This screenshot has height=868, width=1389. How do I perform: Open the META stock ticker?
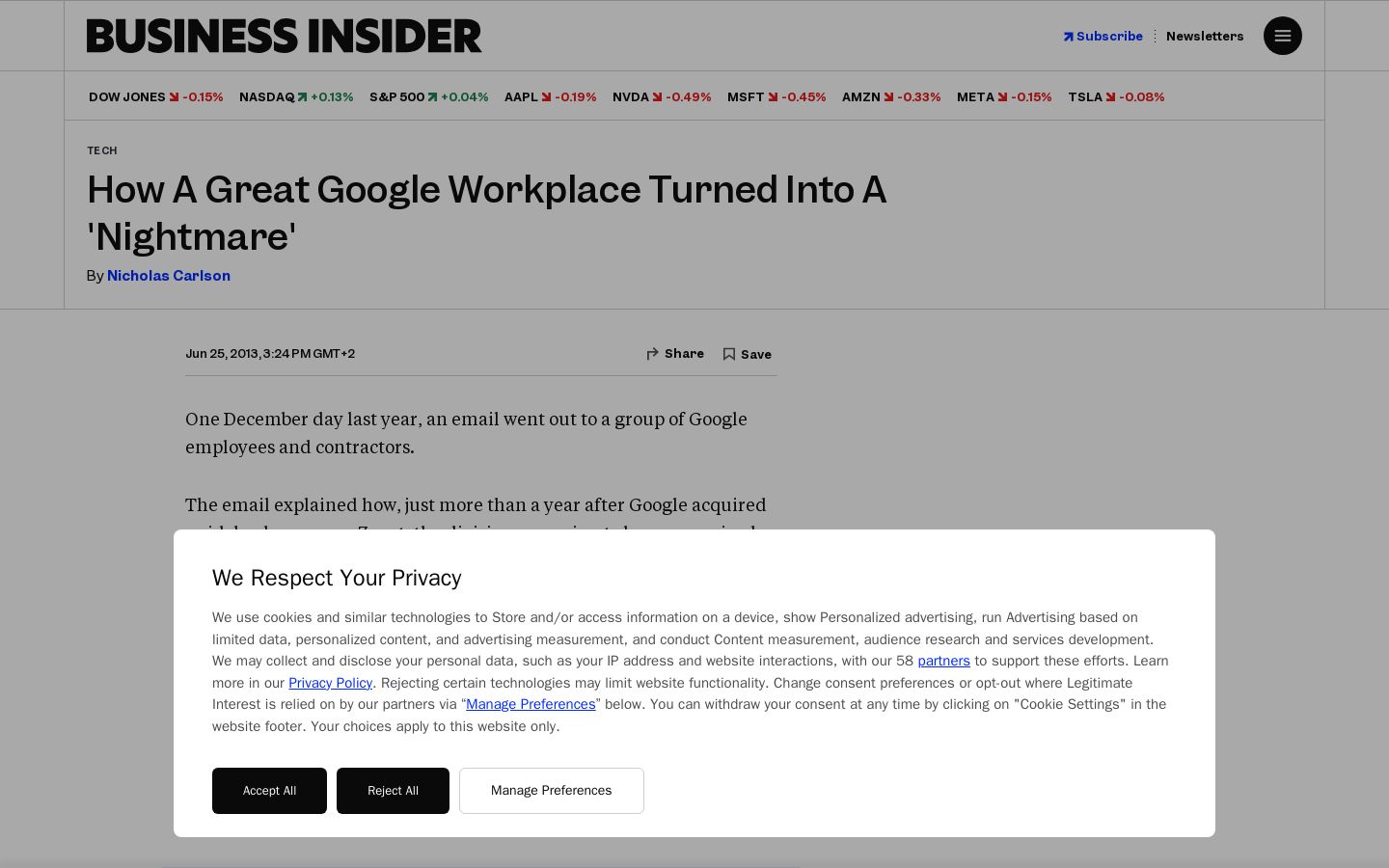[x=1004, y=96]
